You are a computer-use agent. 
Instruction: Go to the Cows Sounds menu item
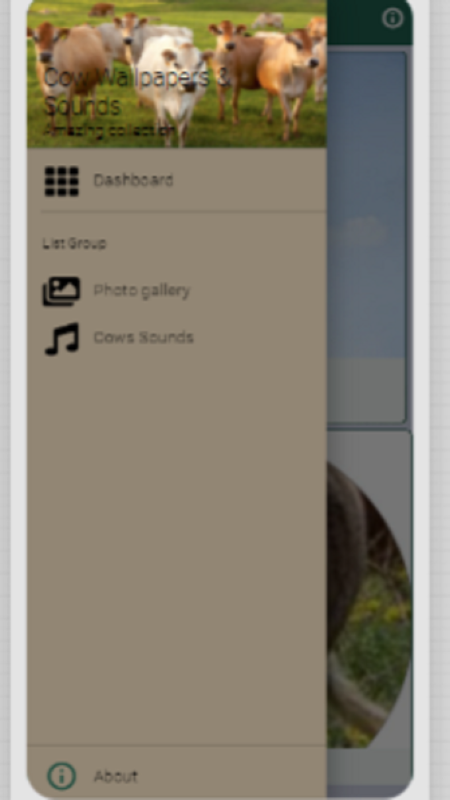[x=177, y=338]
